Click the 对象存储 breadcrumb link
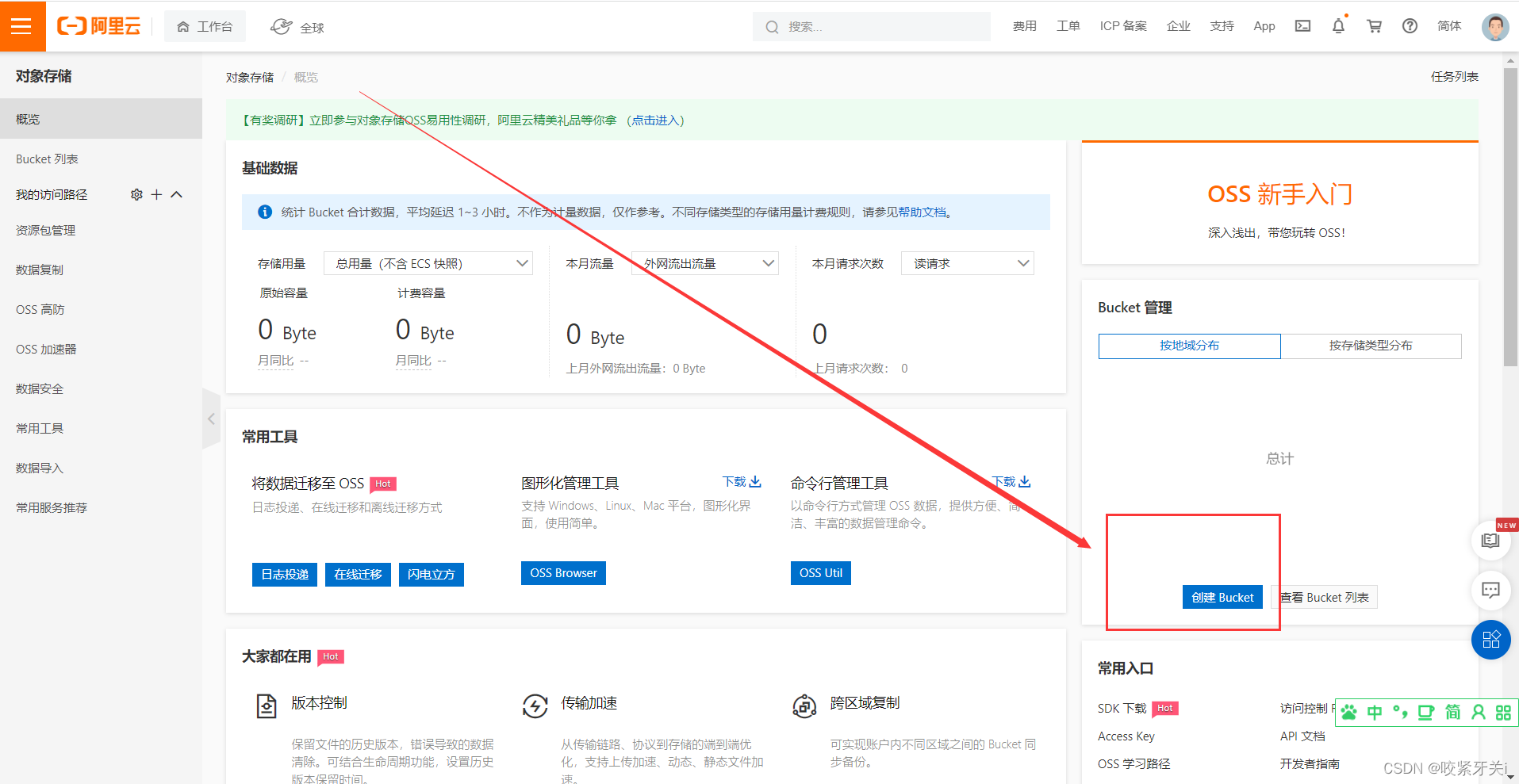 (250, 77)
